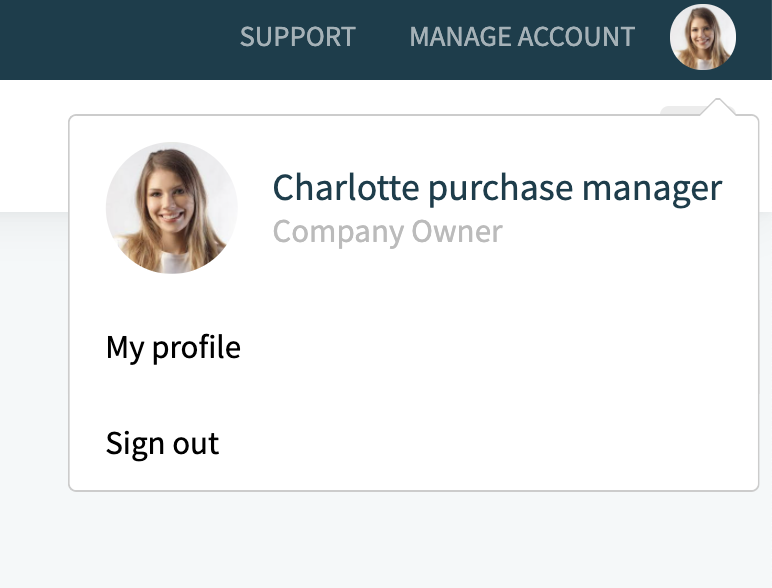Go to MANAGE ACCOUNT
This screenshot has width=772, height=588.
pos(522,37)
